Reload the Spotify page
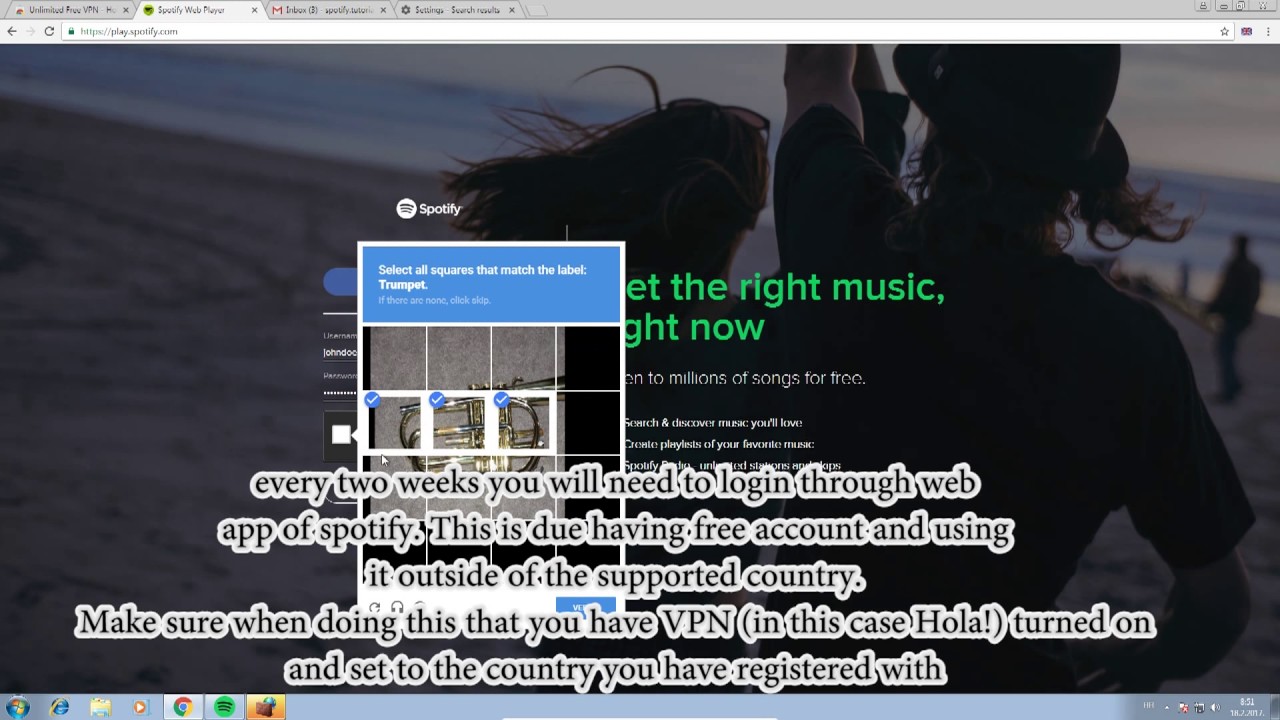Viewport: 1280px width, 720px height. coord(49,31)
